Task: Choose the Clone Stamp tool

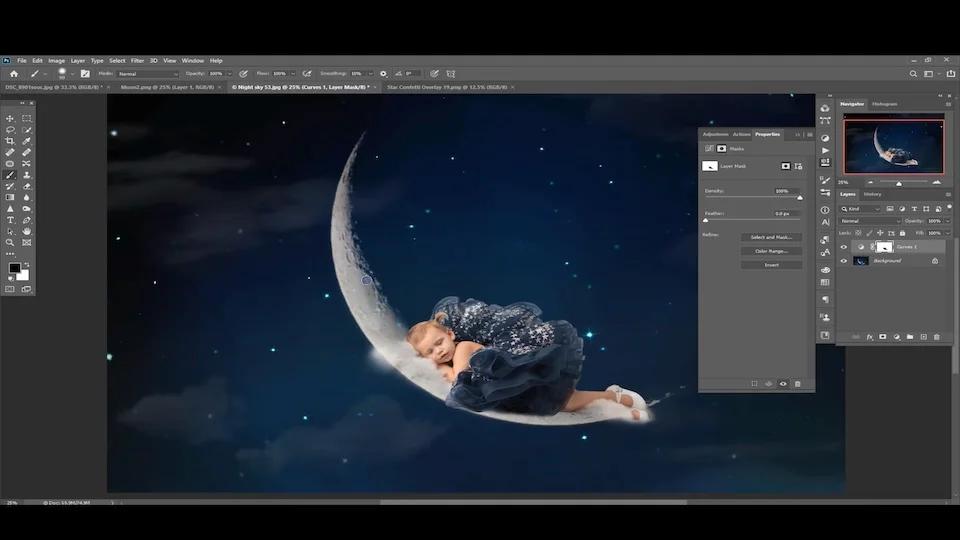Action: pos(27,175)
